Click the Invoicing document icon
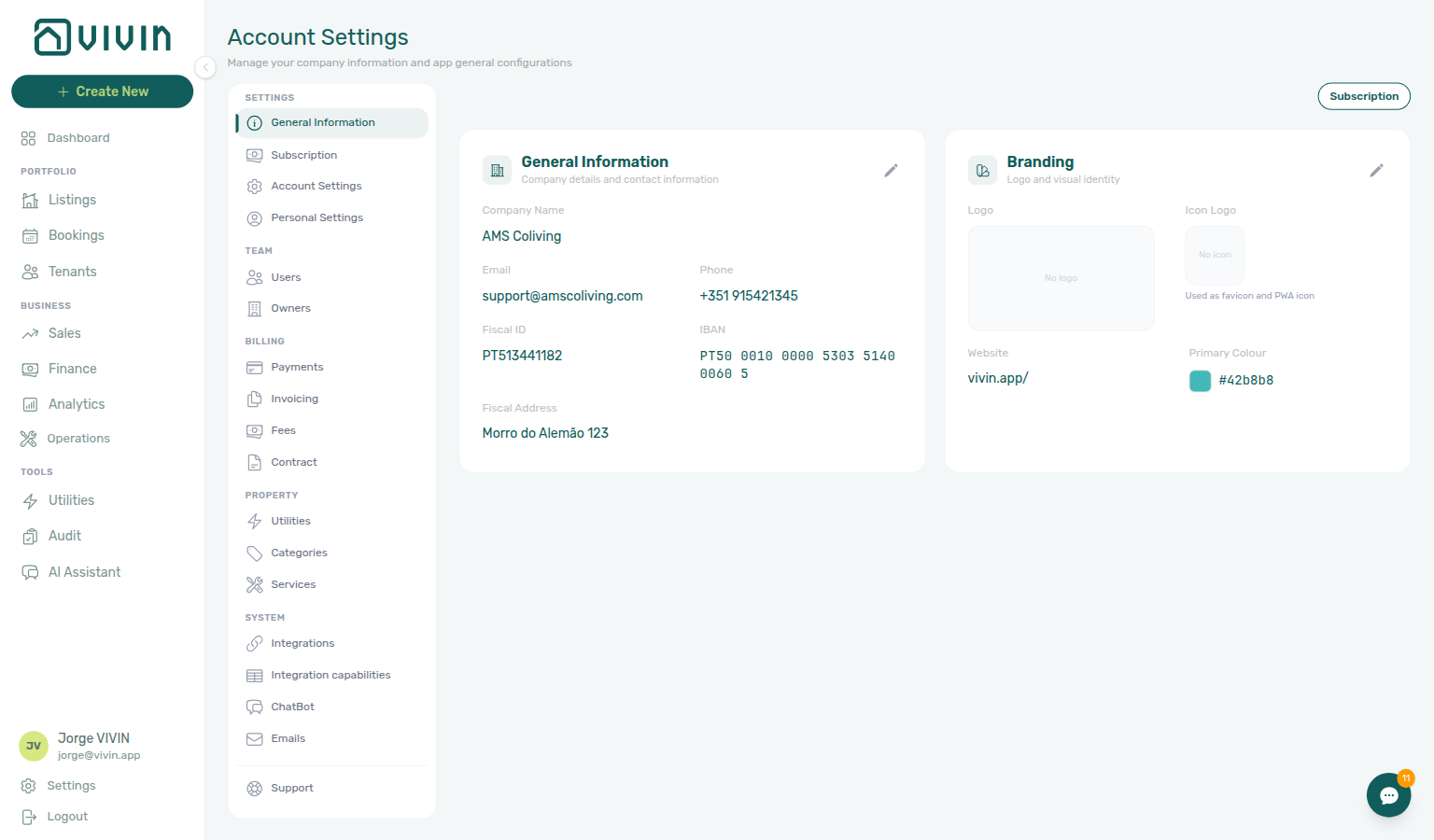The width and height of the screenshot is (1434, 840). [x=254, y=399]
